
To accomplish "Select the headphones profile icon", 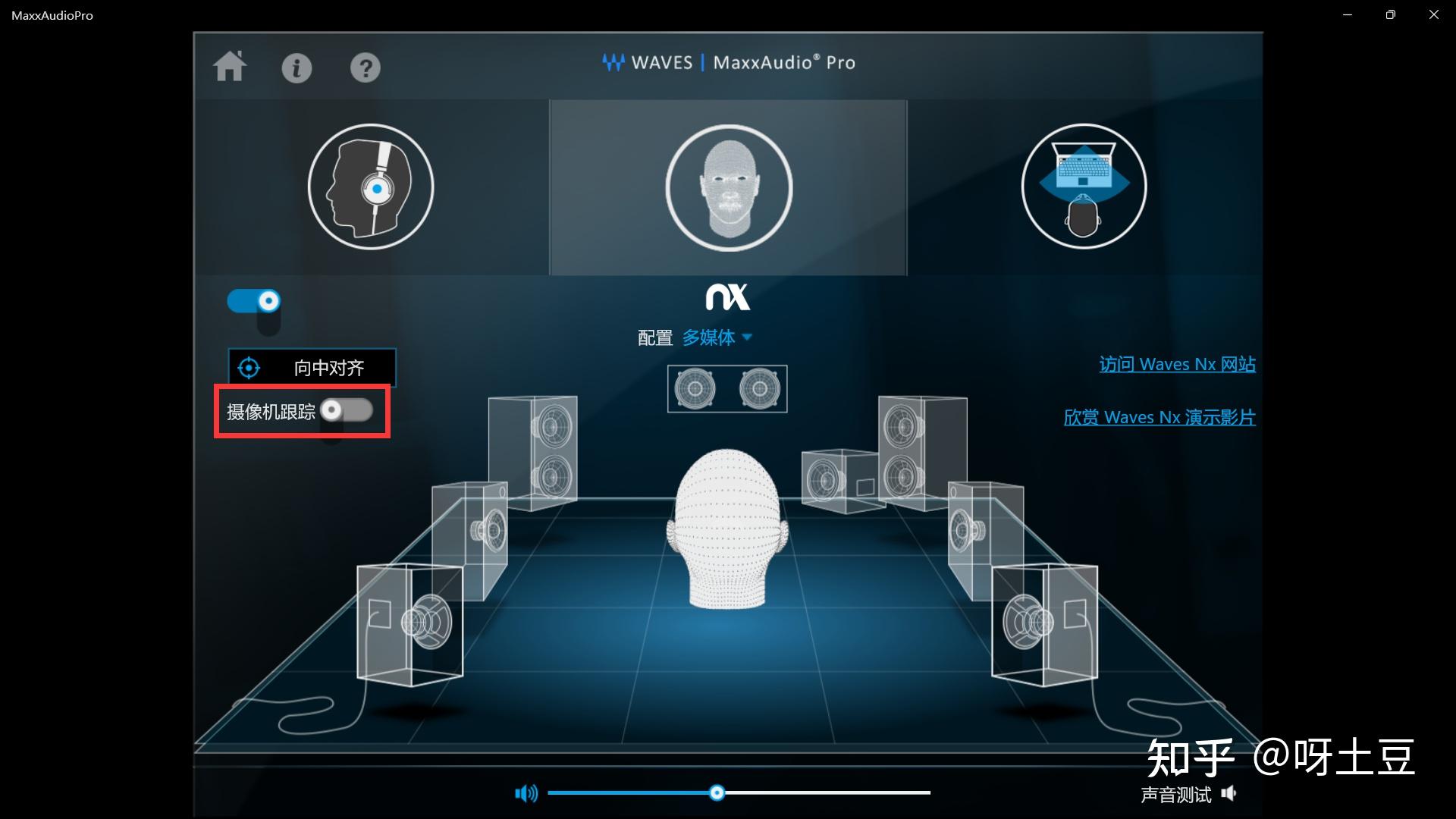I will tap(371, 187).
